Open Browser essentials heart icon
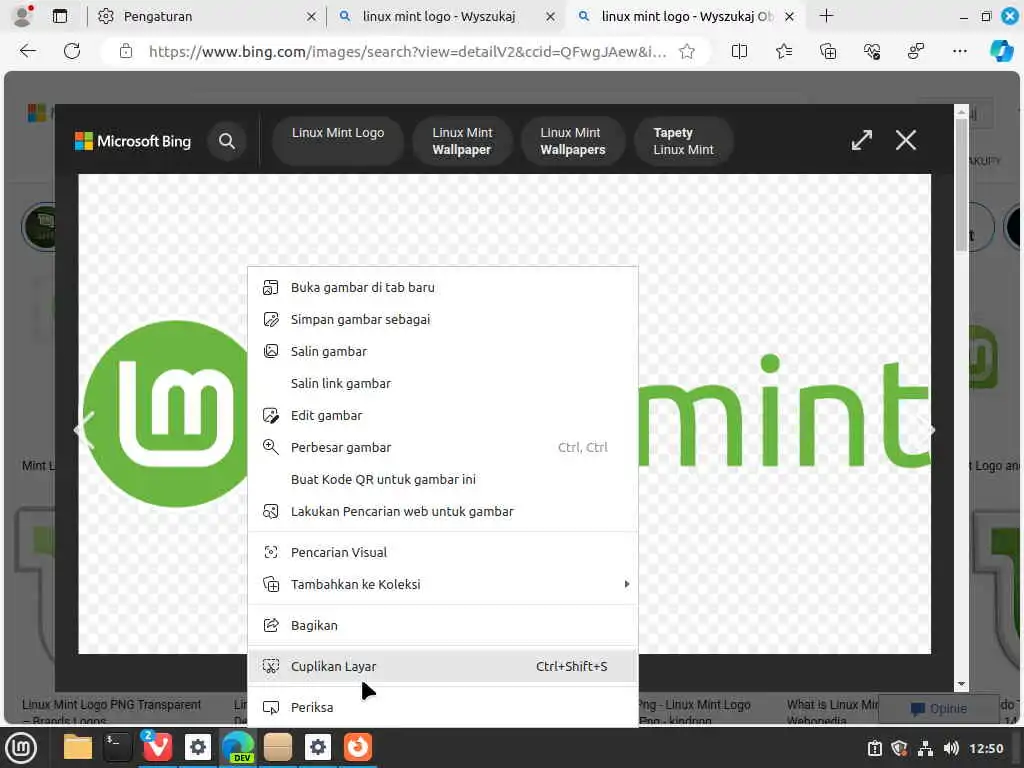The width and height of the screenshot is (1024, 768). [872, 51]
